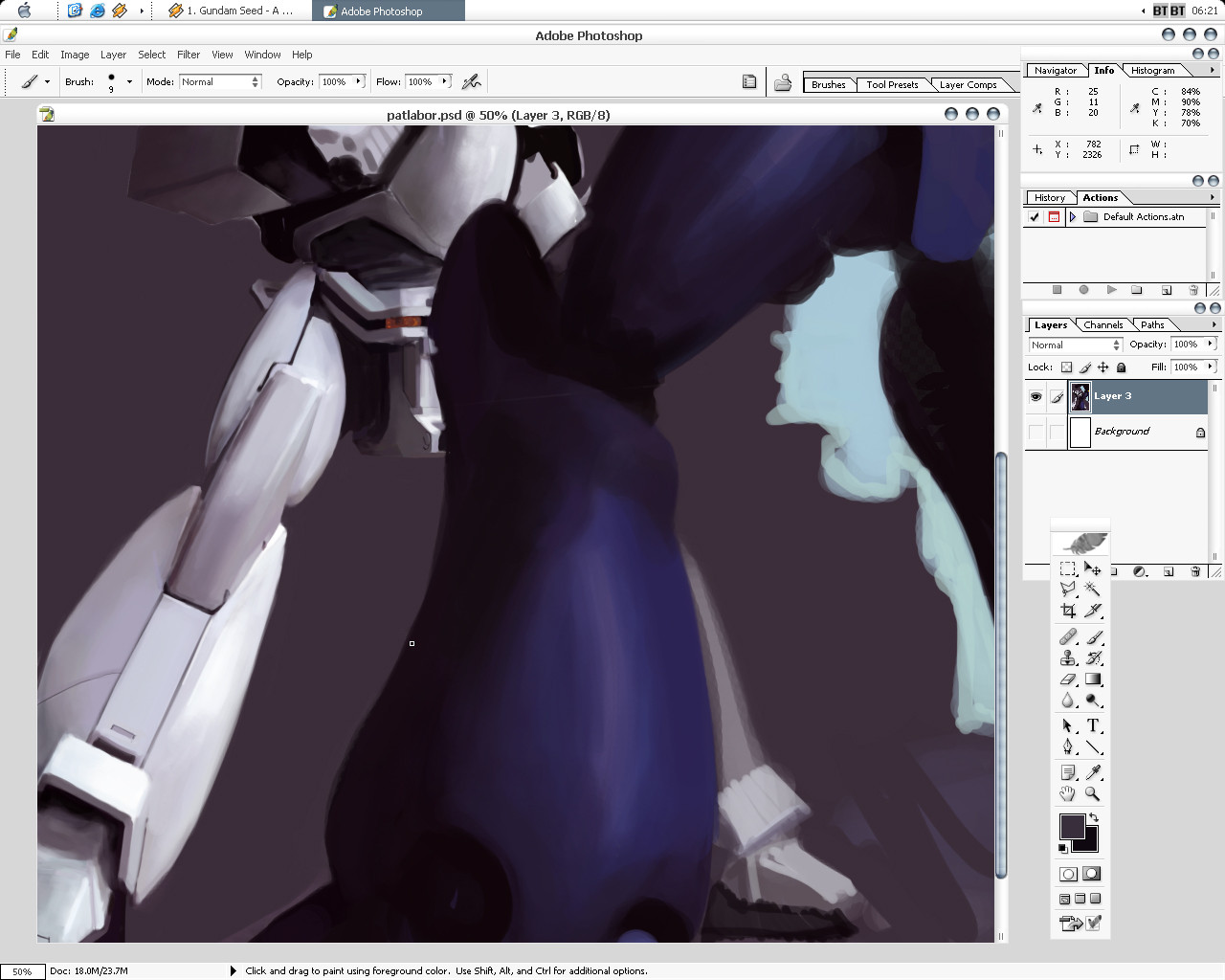1225x980 pixels.
Task: Select the Move tool
Action: tap(1093, 568)
